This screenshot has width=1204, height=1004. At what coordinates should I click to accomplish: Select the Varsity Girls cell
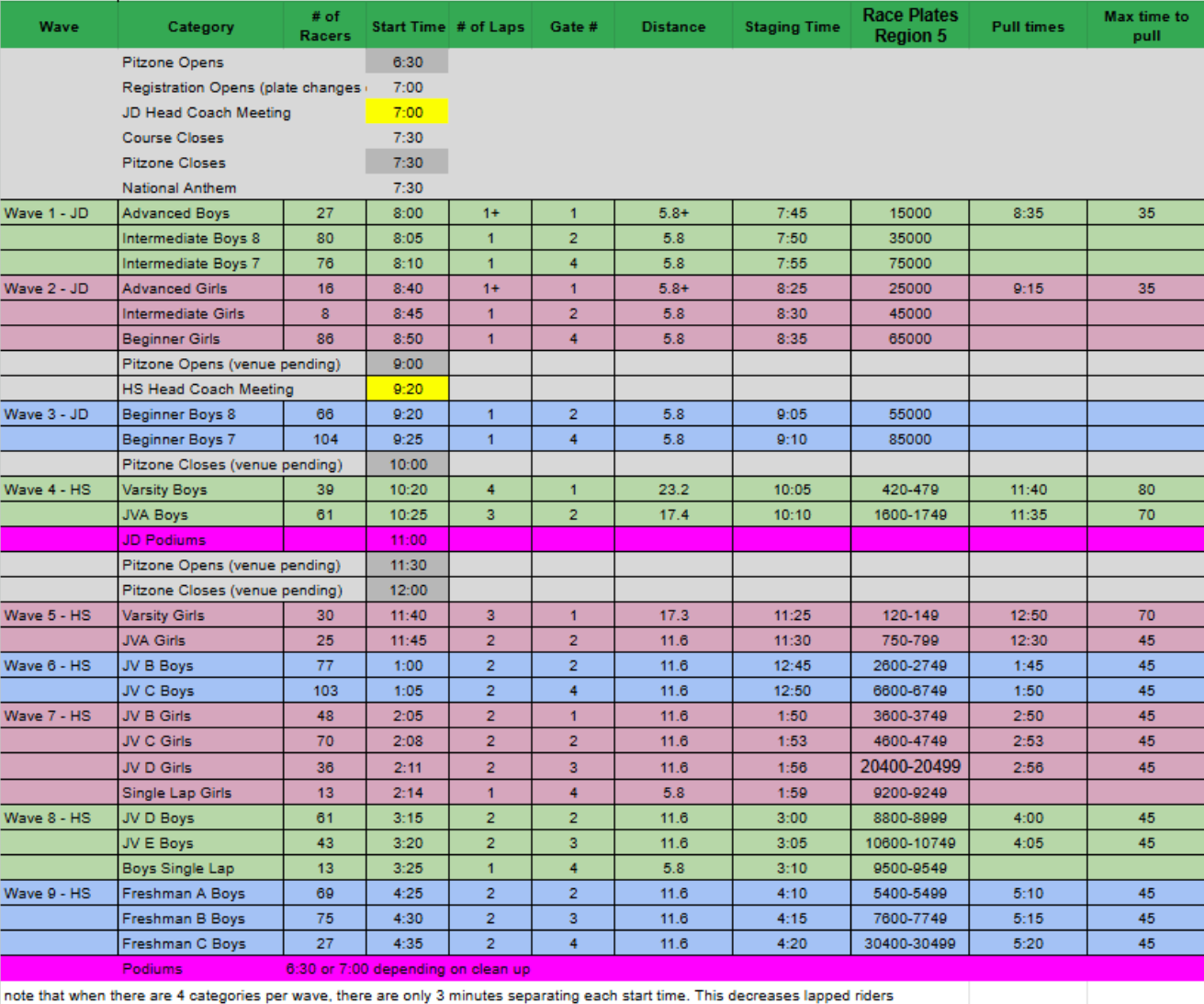tap(201, 615)
